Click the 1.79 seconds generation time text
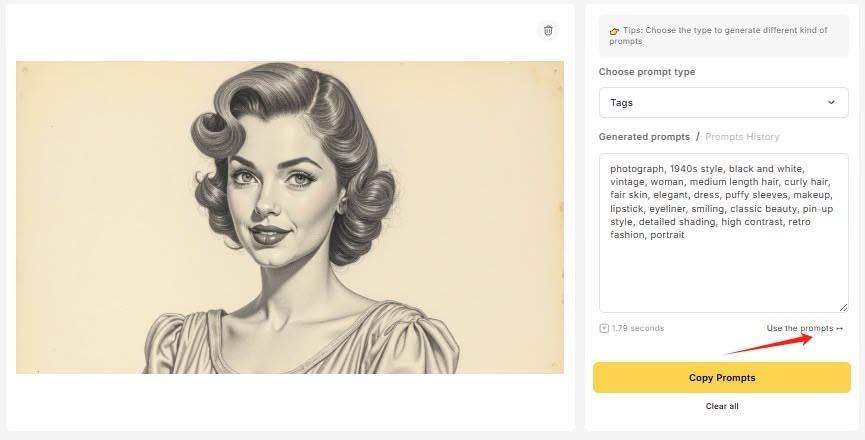865x440 pixels. coord(638,328)
